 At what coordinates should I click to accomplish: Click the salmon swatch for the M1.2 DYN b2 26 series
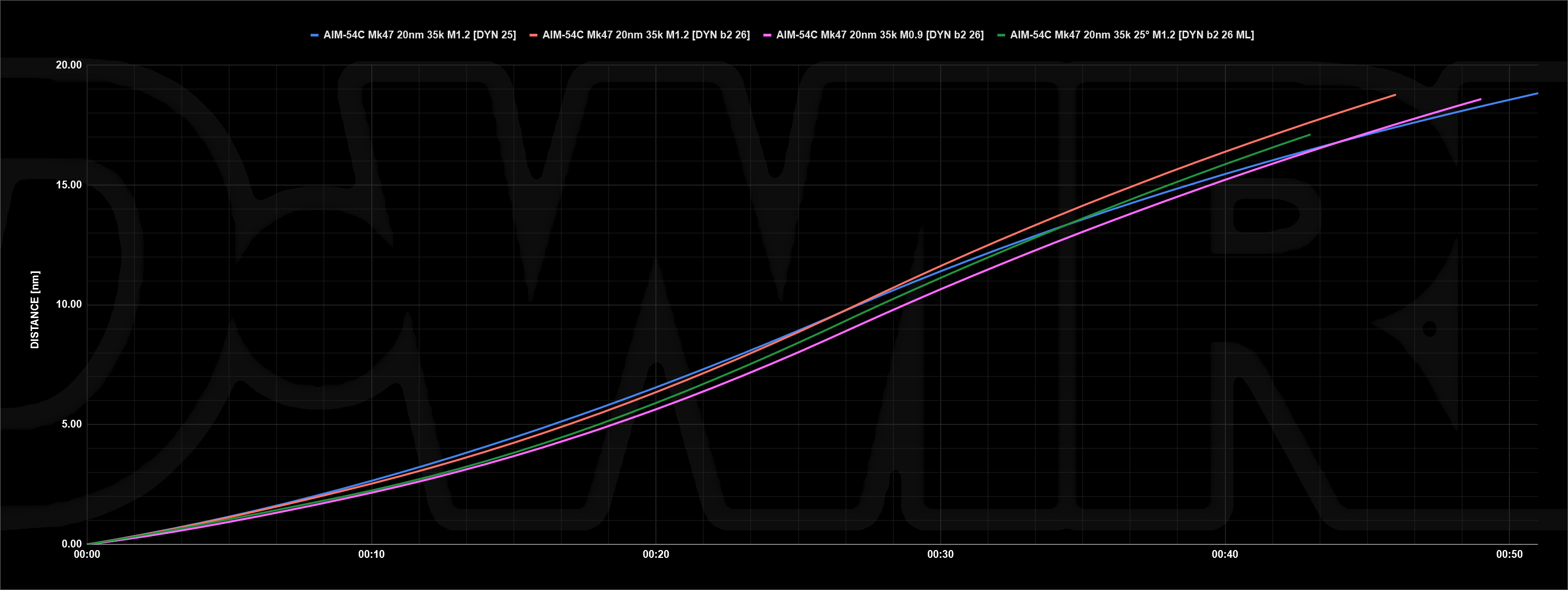coord(533,35)
